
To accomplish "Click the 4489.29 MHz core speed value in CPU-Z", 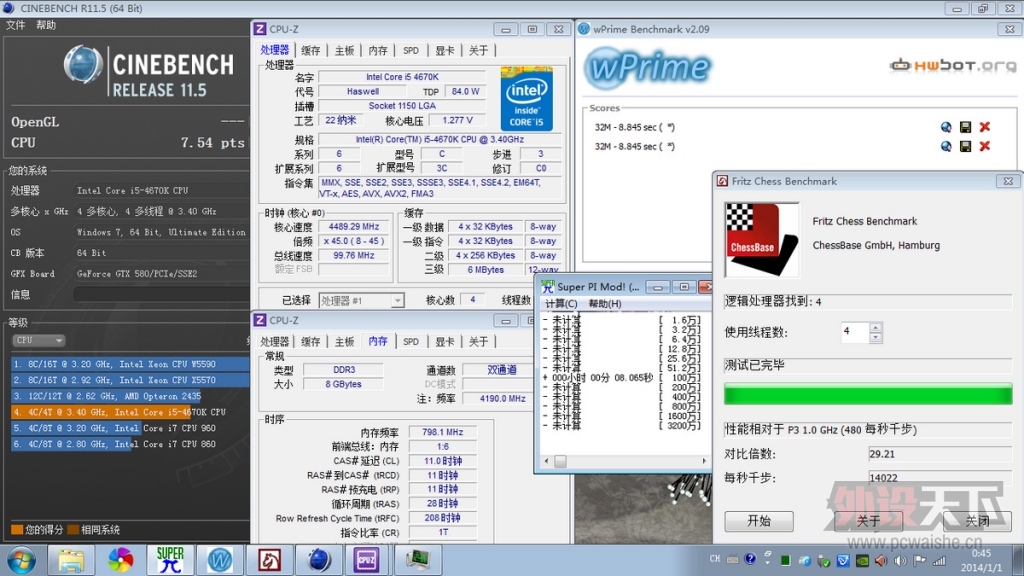I will [x=354, y=227].
